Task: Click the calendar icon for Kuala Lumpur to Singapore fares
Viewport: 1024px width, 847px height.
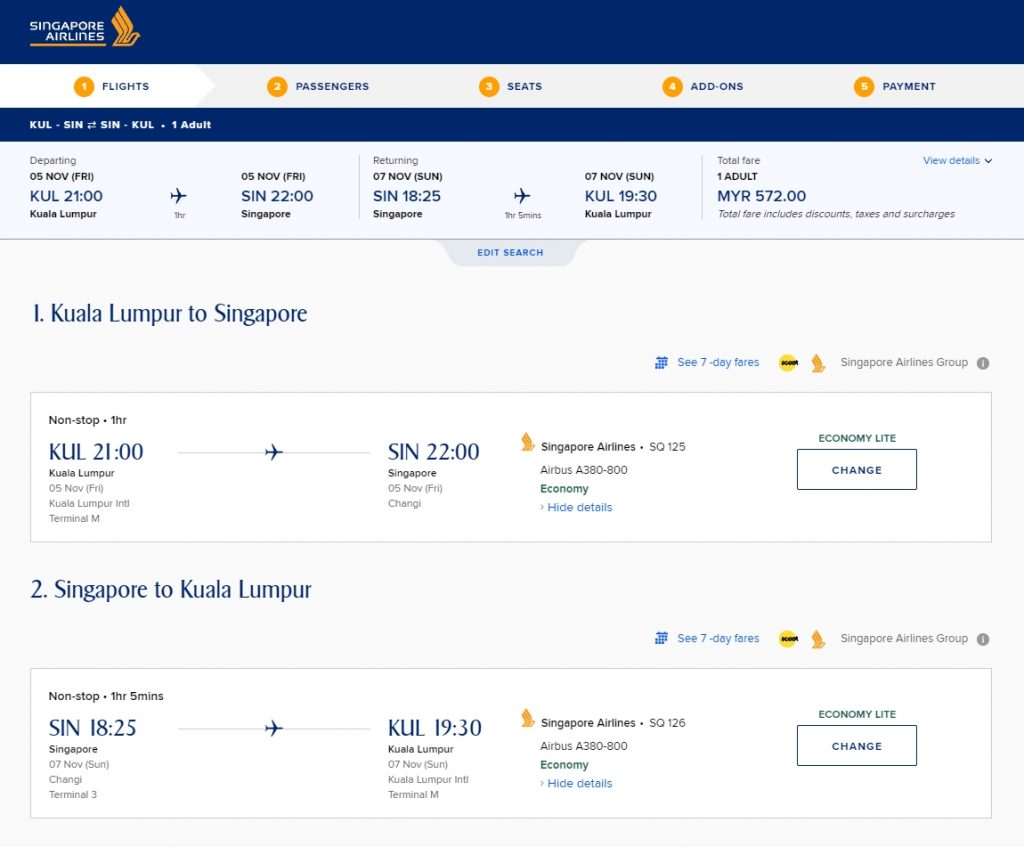Action: click(661, 363)
